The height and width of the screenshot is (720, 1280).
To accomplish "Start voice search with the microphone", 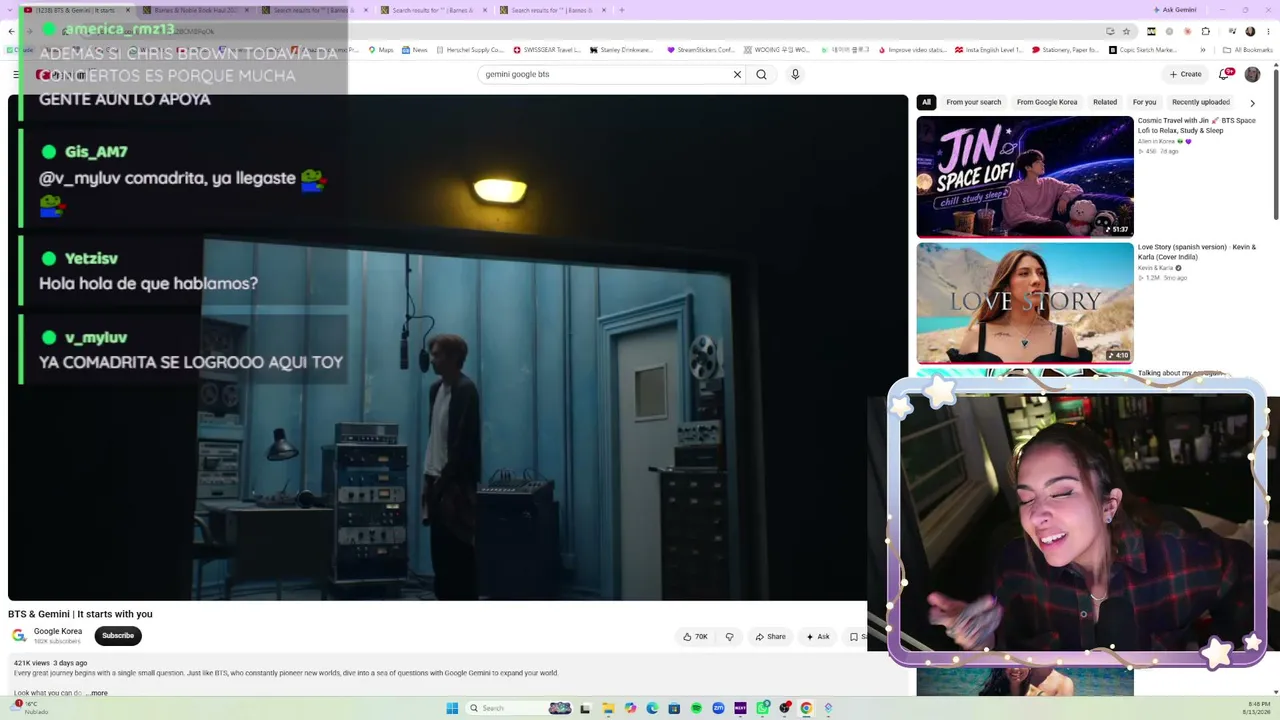I will pos(795,74).
